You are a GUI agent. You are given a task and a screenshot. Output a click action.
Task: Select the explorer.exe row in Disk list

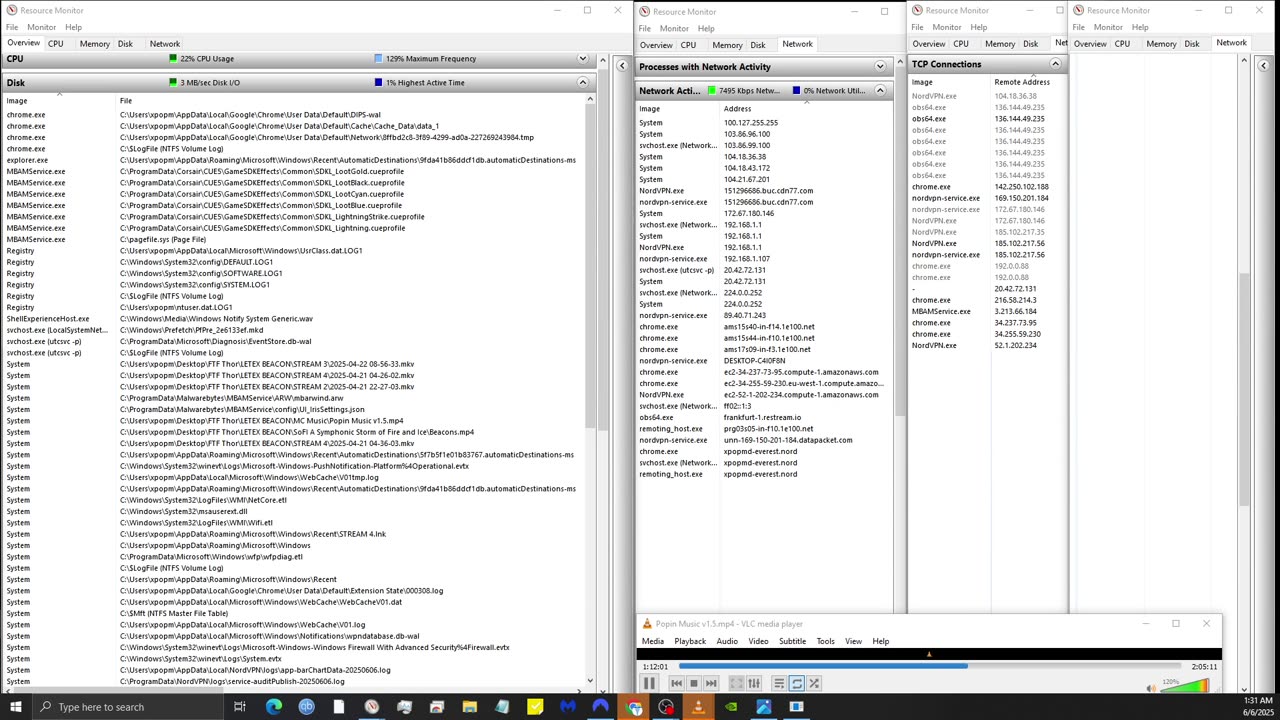pos(295,160)
